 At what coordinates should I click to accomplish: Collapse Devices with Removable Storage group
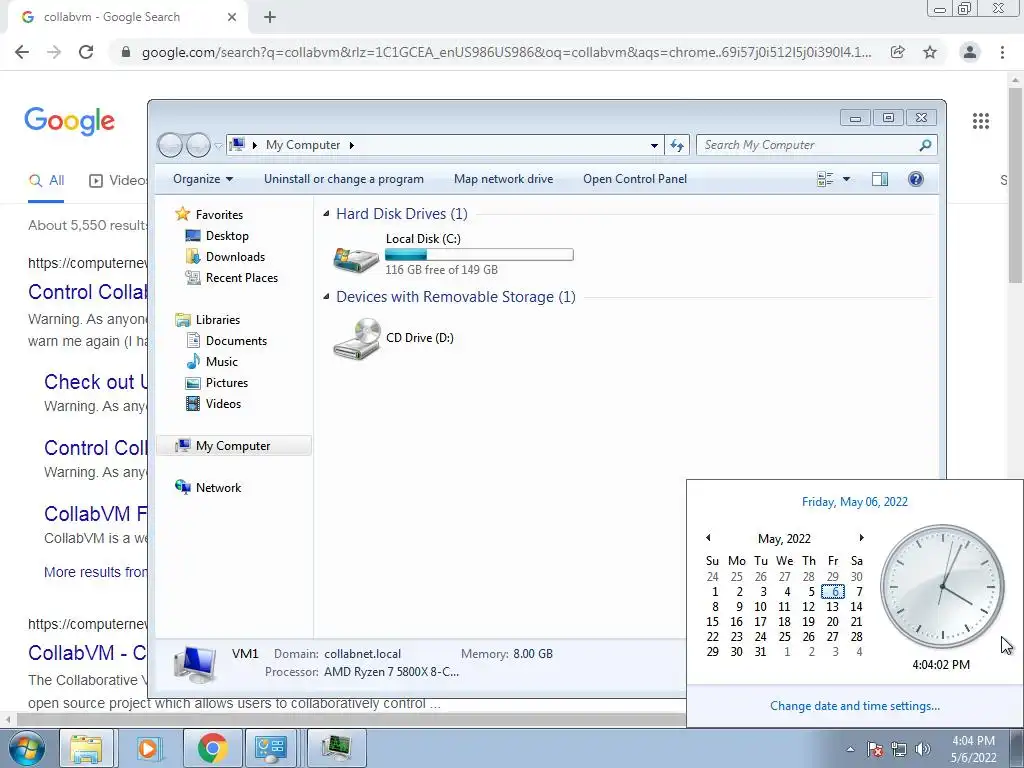tap(327, 296)
